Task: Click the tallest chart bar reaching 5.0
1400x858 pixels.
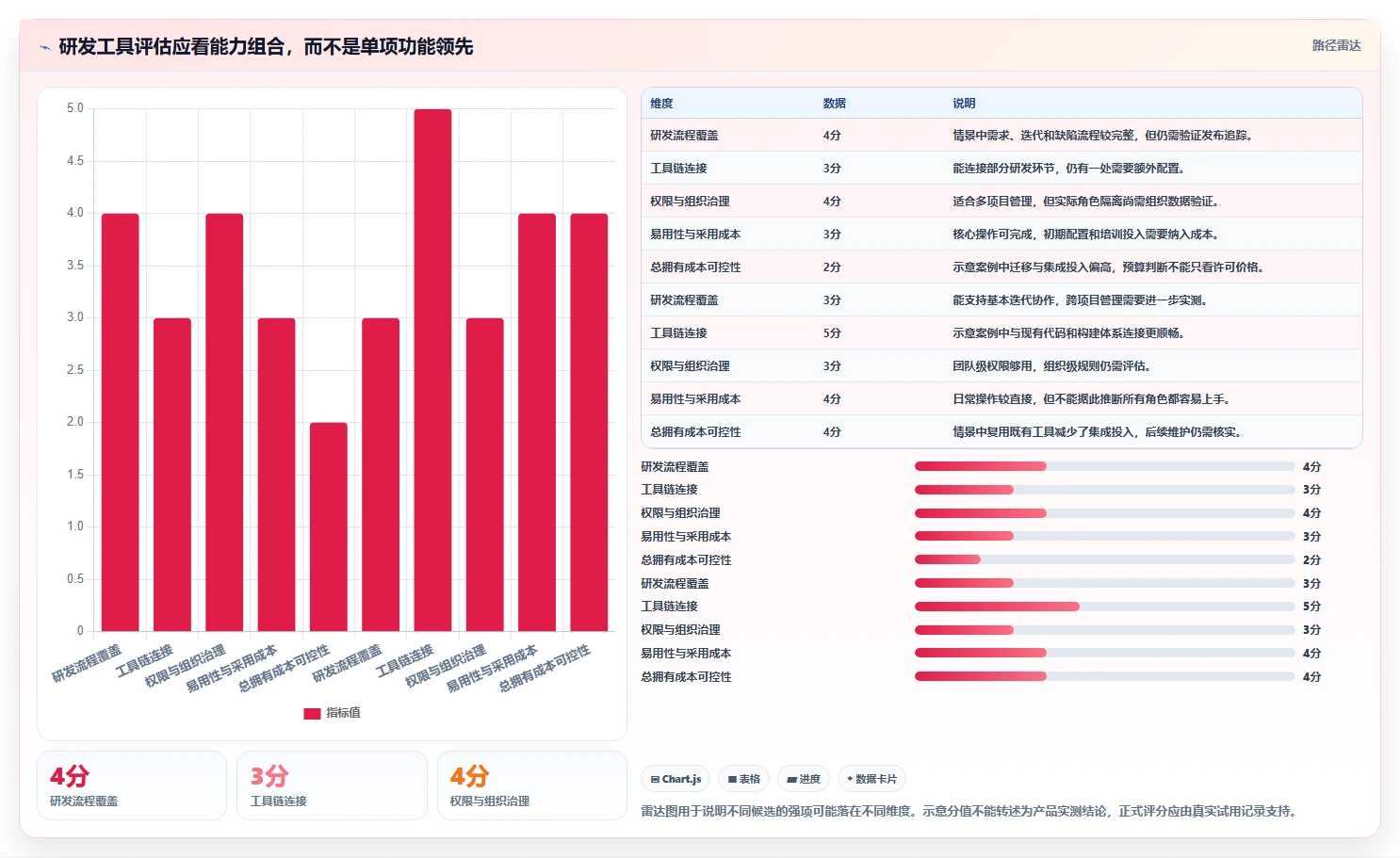Action: [432, 370]
